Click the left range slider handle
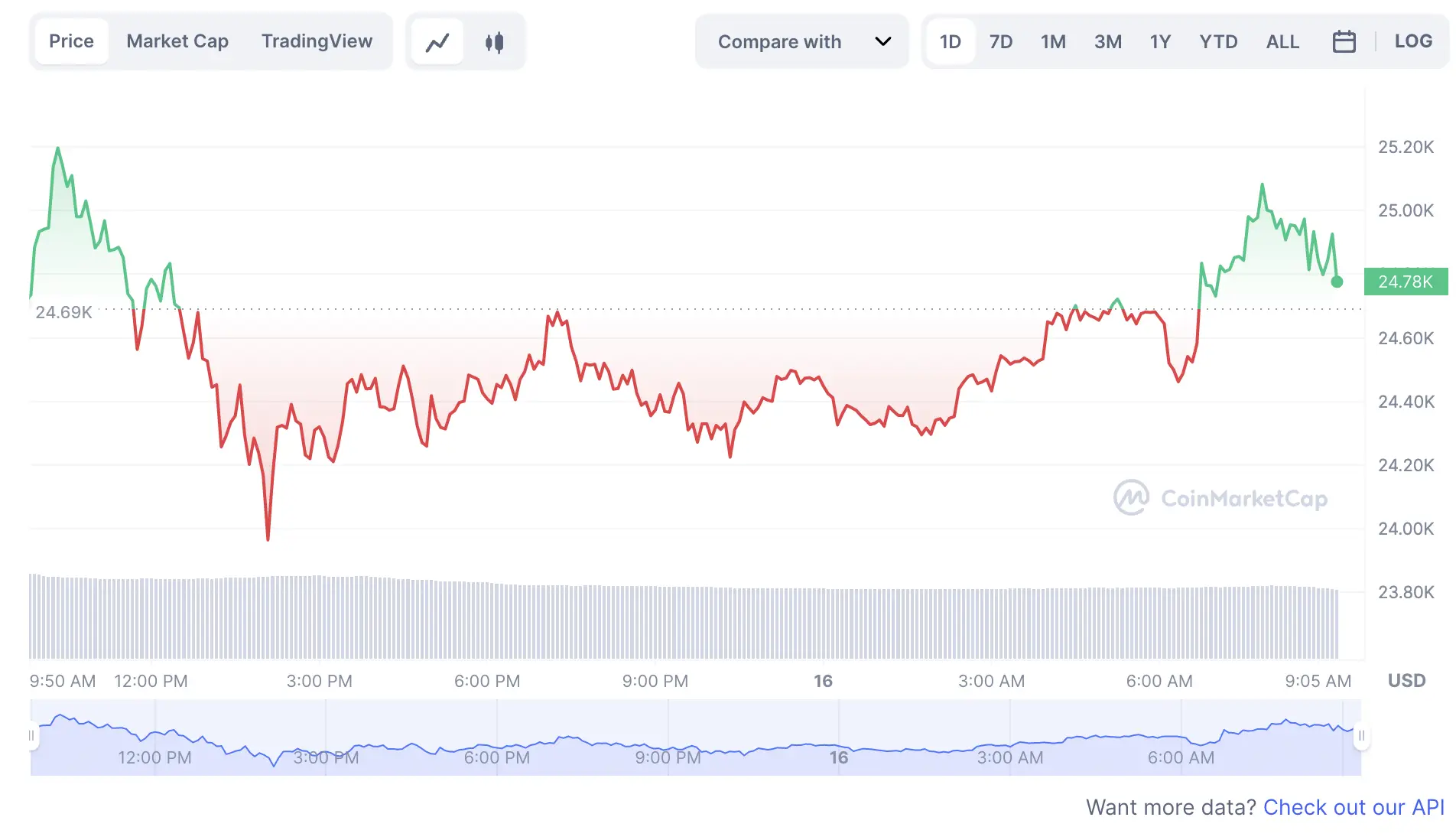Viewport: 1456px width, 840px height. point(32,736)
